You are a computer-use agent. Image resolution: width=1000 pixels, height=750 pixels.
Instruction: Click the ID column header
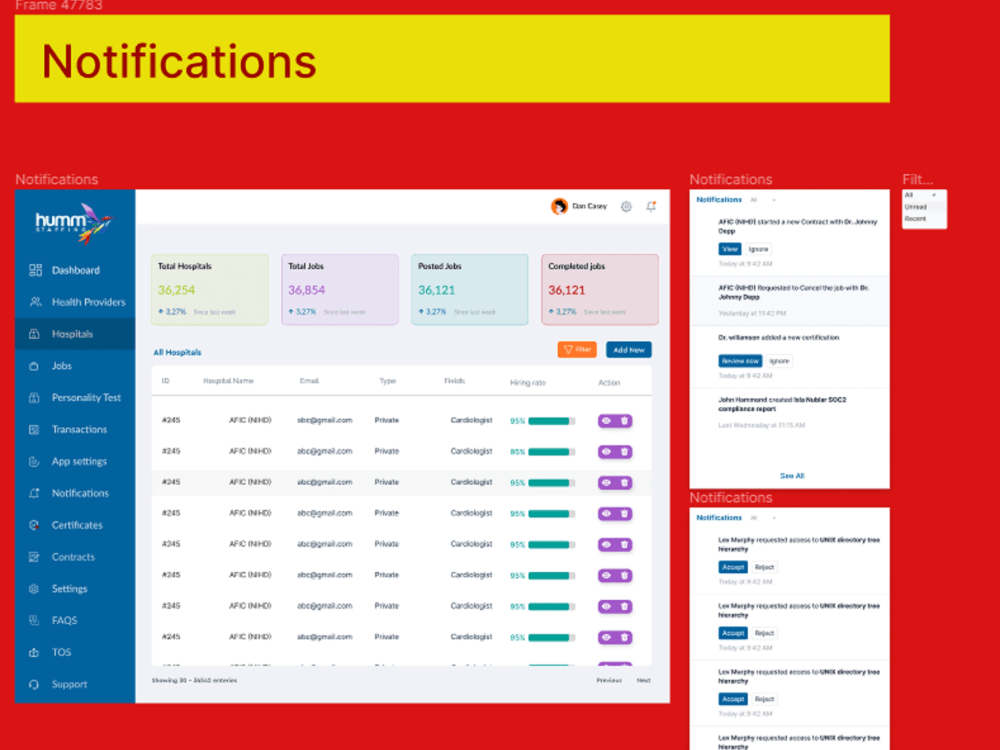[165, 381]
